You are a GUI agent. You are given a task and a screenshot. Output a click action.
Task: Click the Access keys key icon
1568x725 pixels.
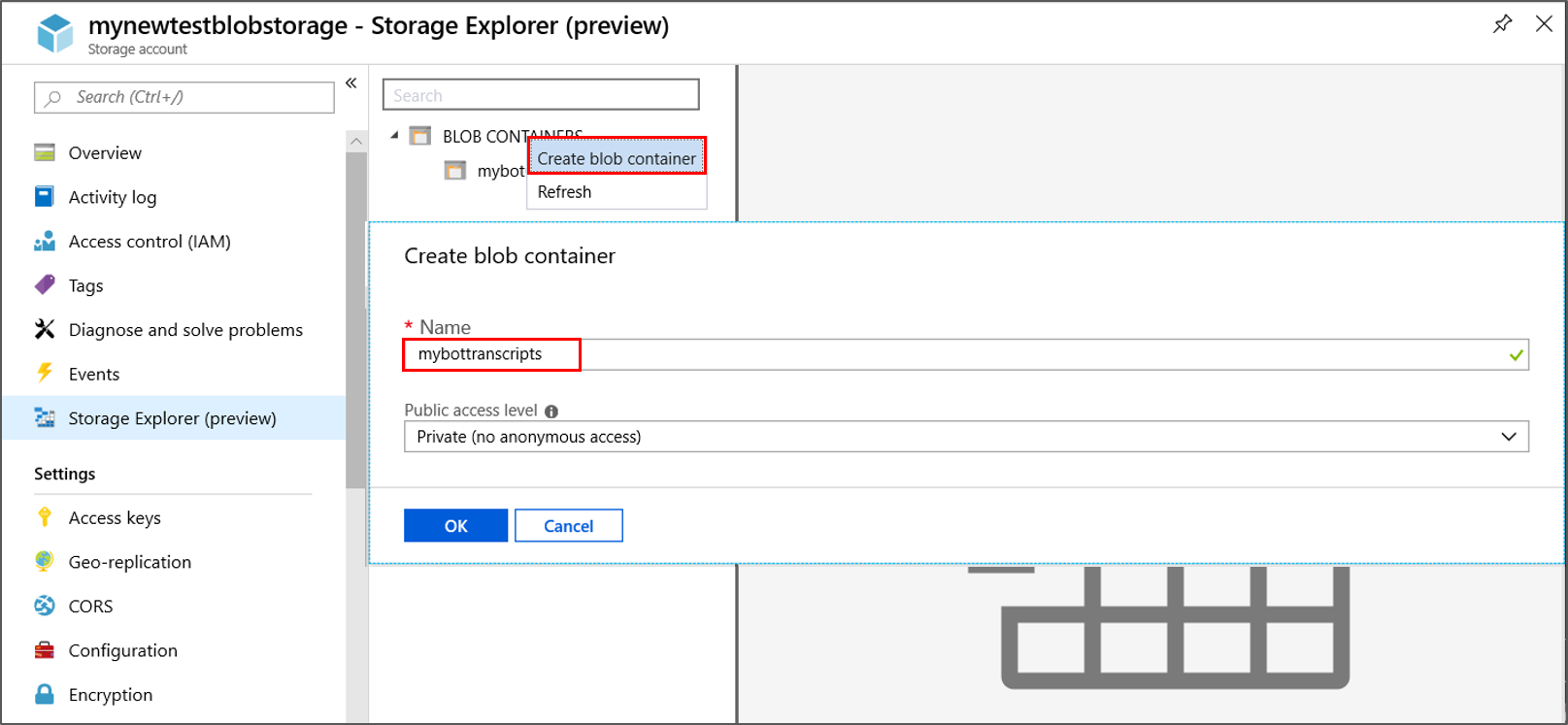(45, 517)
